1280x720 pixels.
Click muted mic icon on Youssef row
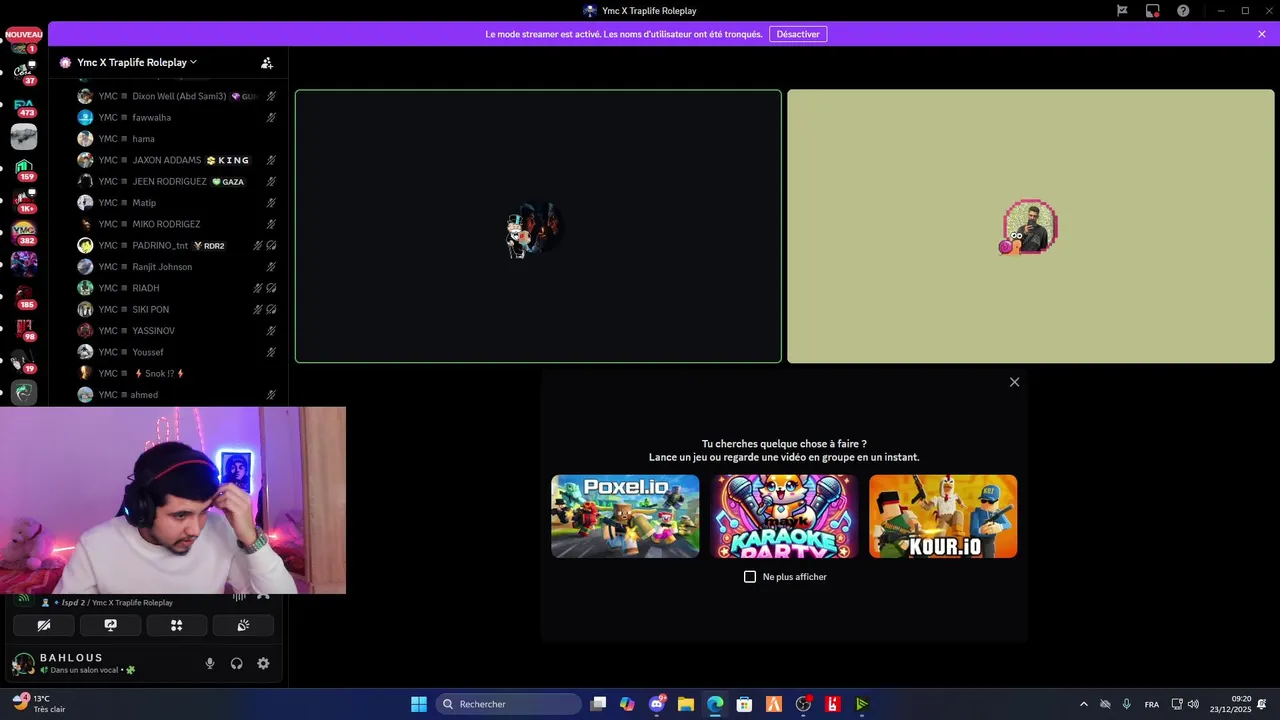pyautogui.click(x=271, y=352)
